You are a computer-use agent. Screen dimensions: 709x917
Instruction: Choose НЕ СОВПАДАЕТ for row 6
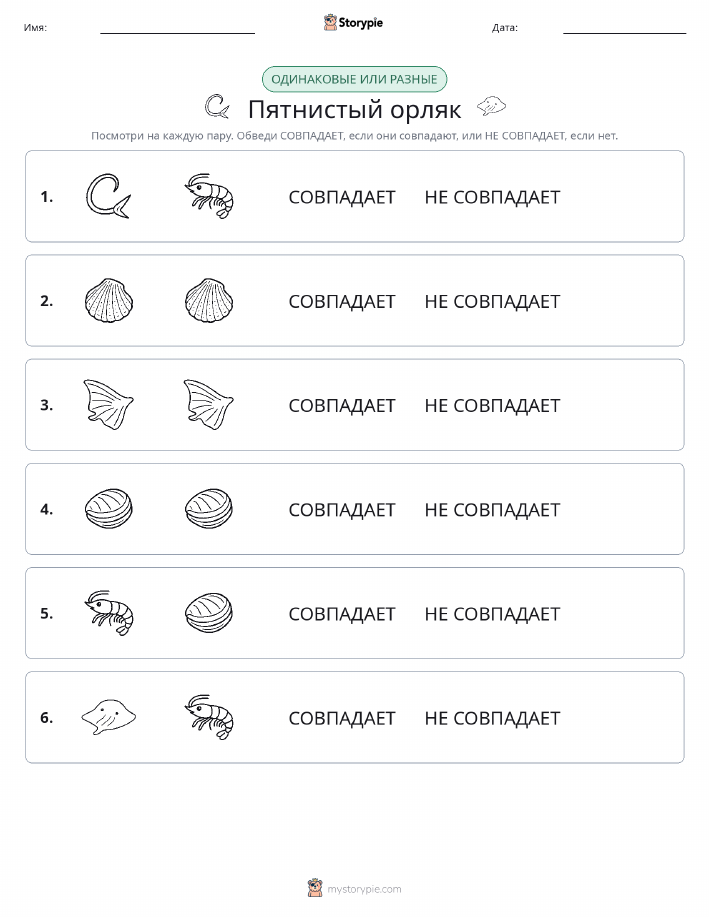pos(492,718)
